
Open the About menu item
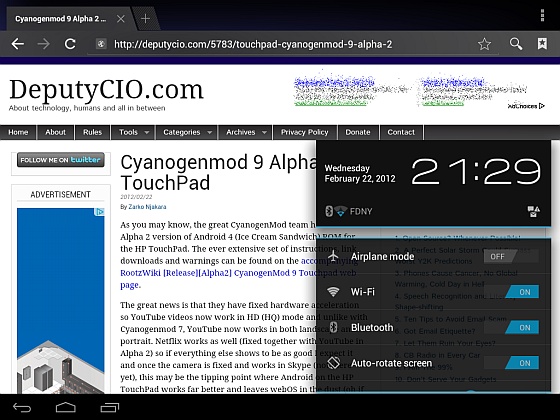tap(55, 132)
